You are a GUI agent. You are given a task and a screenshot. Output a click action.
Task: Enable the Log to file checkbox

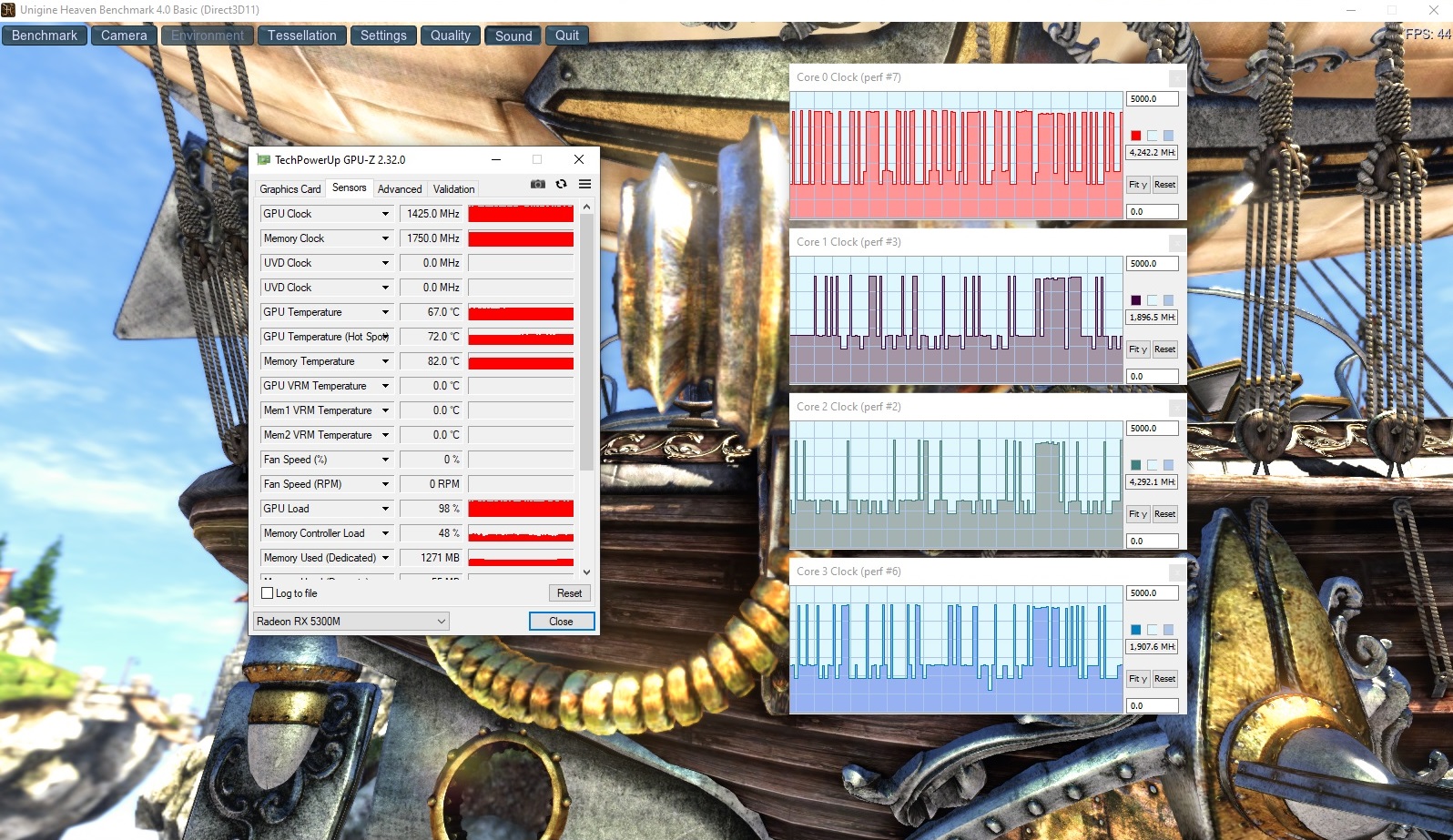[267, 593]
